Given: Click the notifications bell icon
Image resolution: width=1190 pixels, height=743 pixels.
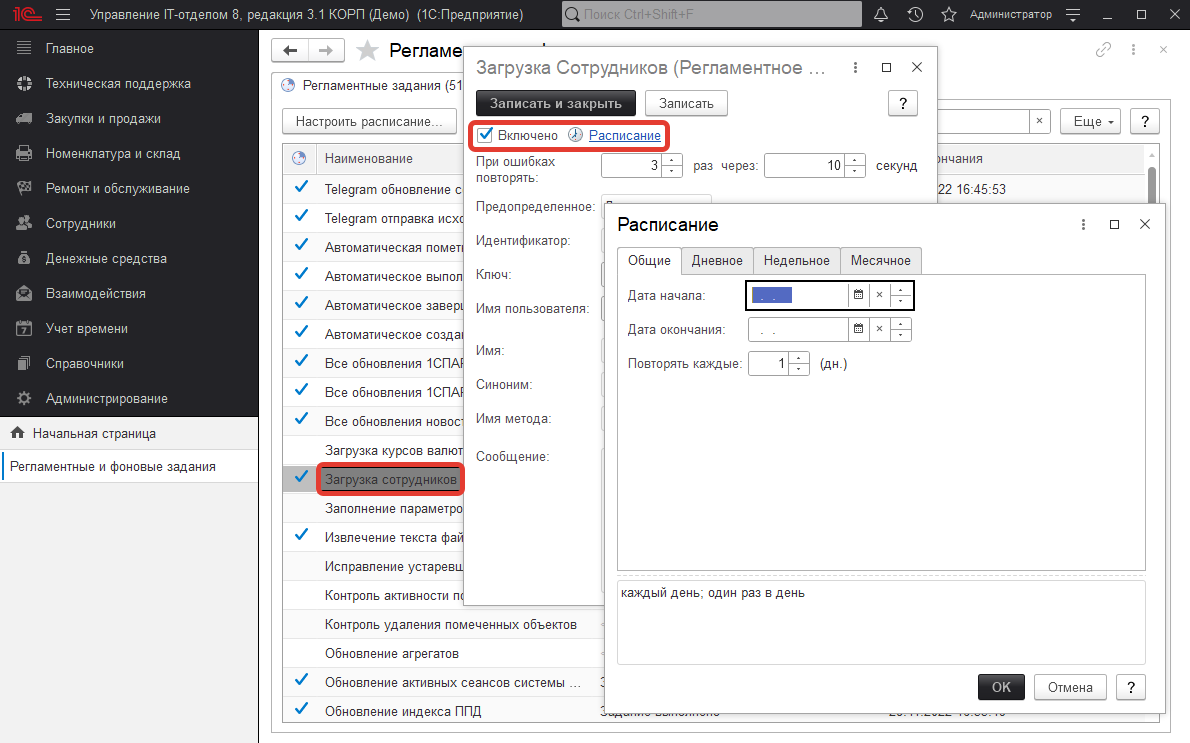Looking at the screenshot, I should click(881, 15).
